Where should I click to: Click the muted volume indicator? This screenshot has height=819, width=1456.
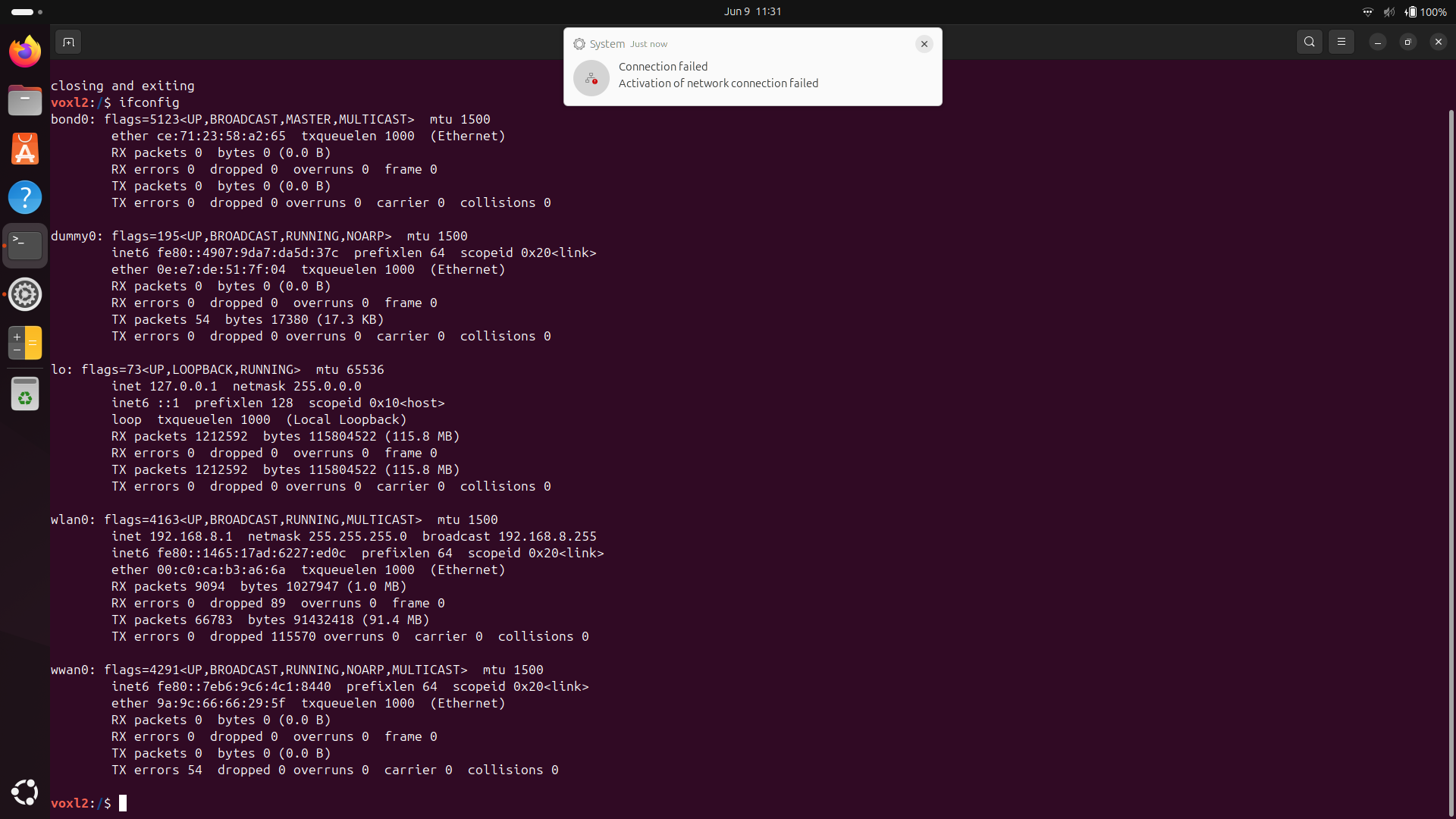[x=1389, y=12]
